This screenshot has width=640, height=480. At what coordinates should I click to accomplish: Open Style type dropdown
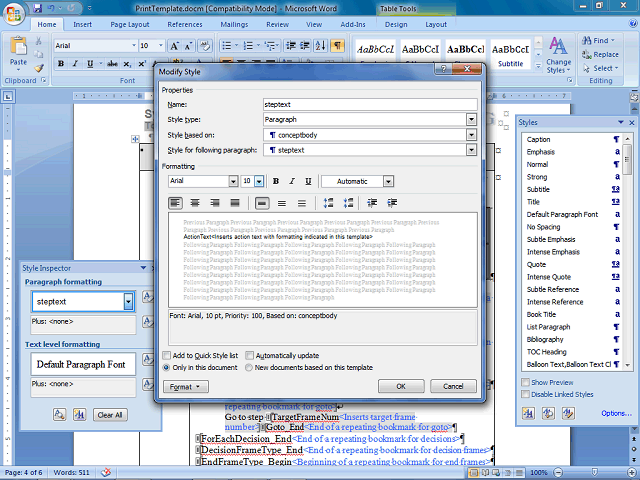(471, 120)
